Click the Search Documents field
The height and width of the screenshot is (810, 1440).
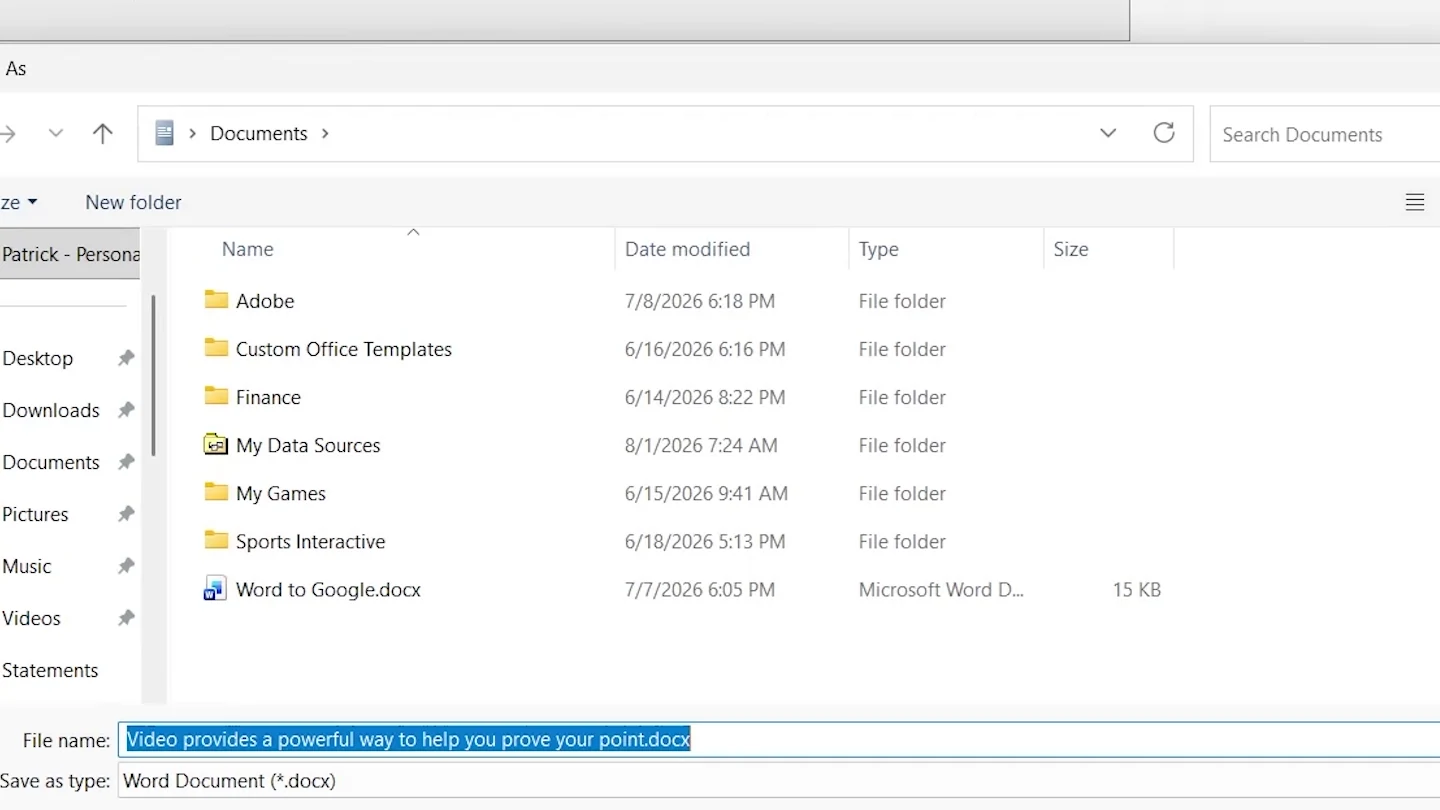tap(1325, 134)
